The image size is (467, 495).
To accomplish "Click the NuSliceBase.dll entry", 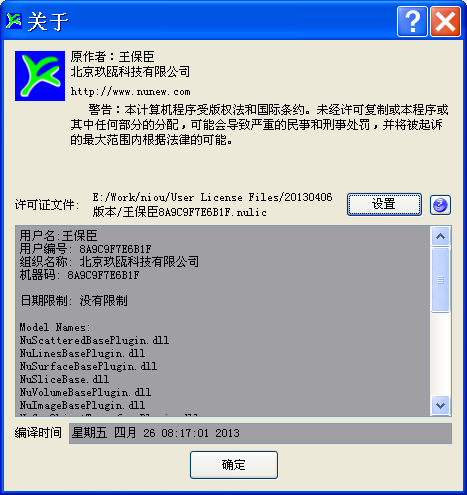I will point(64,379).
